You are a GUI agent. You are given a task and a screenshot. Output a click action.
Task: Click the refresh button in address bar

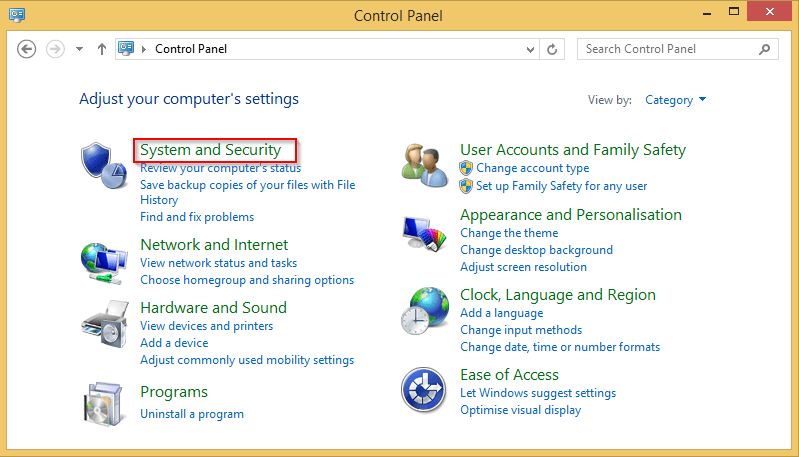(x=553, y=49)
